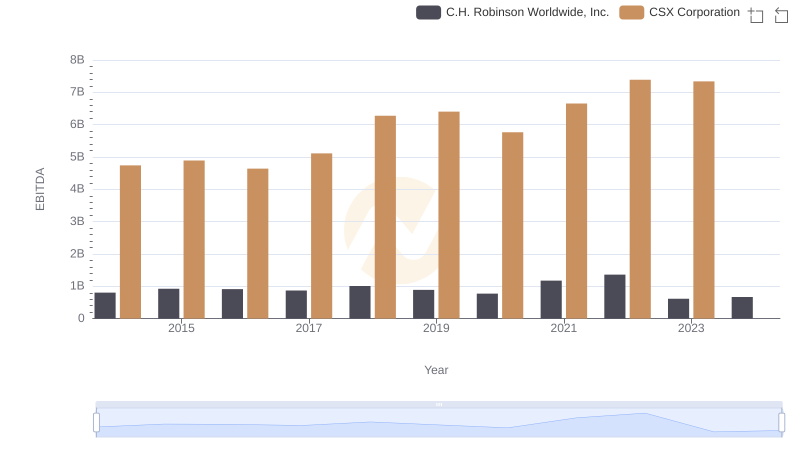
Task: Click the 2023 x-axis label
Action: point(691,328)
